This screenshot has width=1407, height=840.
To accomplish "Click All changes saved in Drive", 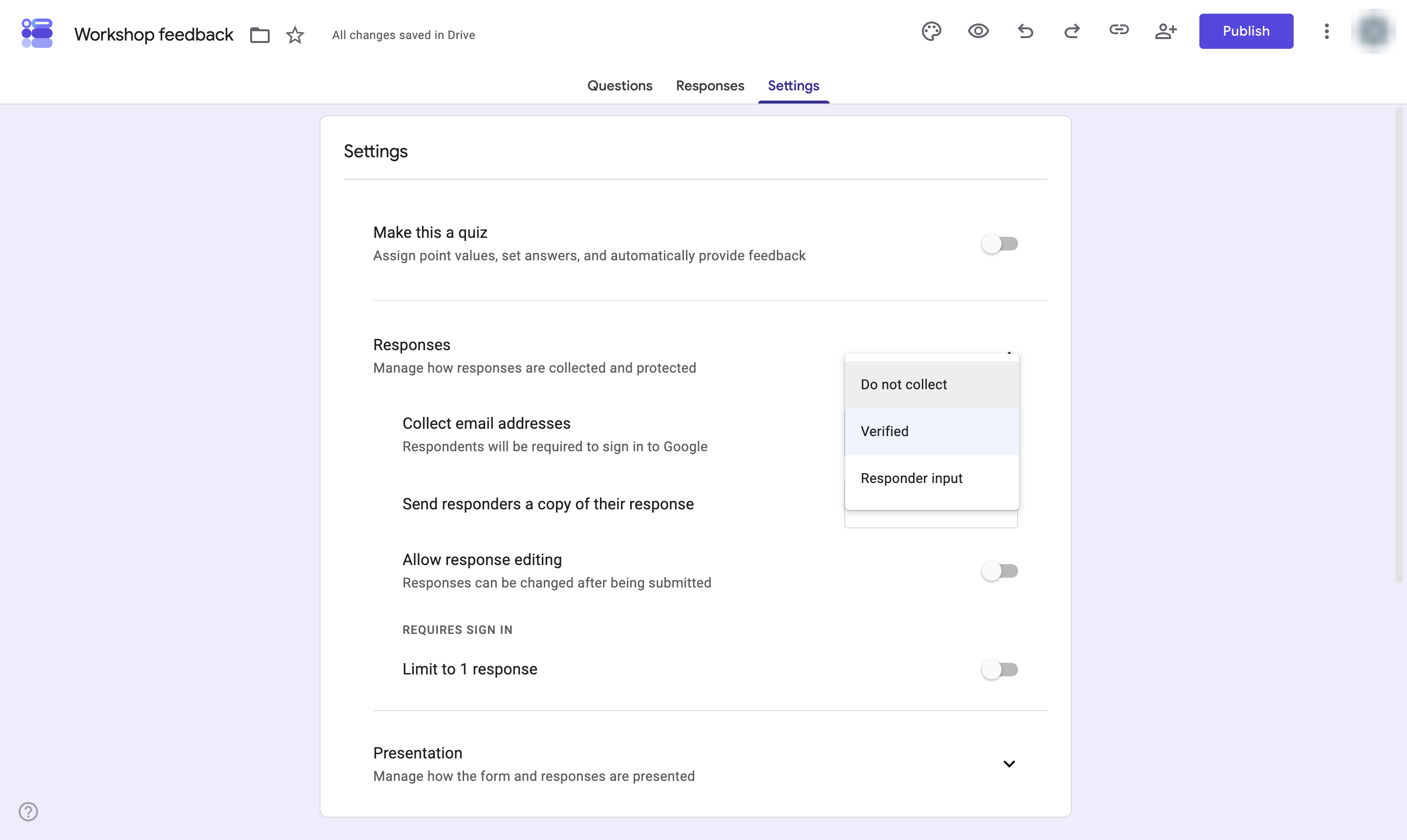I will coord(404,35).
